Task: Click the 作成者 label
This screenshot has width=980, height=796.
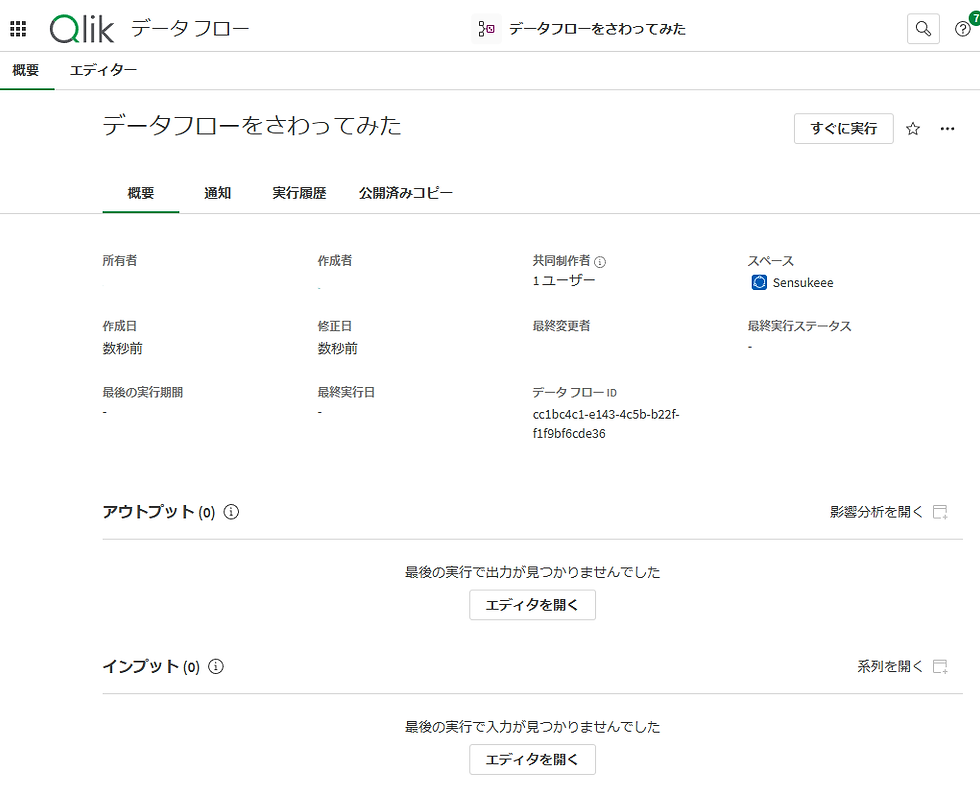Action: pyautogui.click(x=335, y=261)
